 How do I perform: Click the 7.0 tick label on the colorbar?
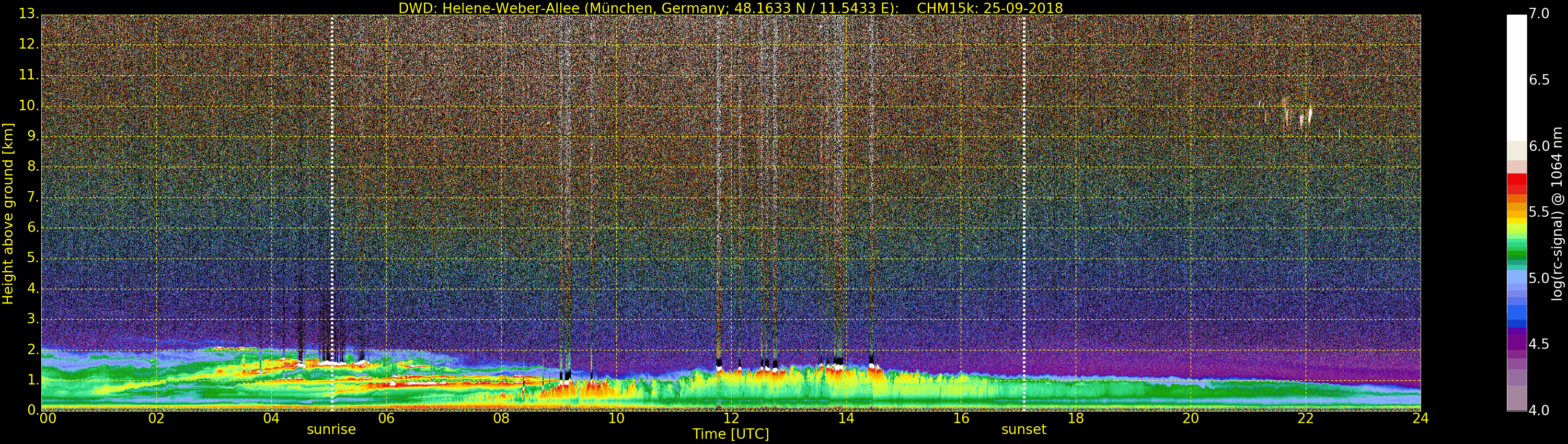(x=1539, y=14)
